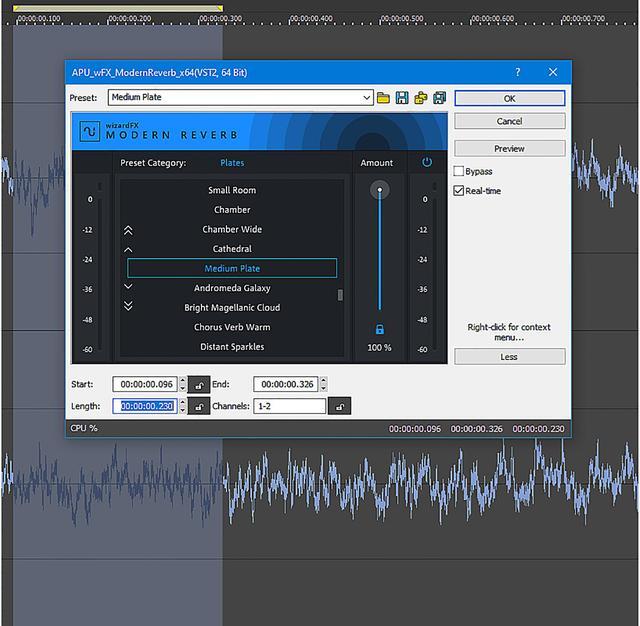Click the Cancel button

[x=510, y=121]
